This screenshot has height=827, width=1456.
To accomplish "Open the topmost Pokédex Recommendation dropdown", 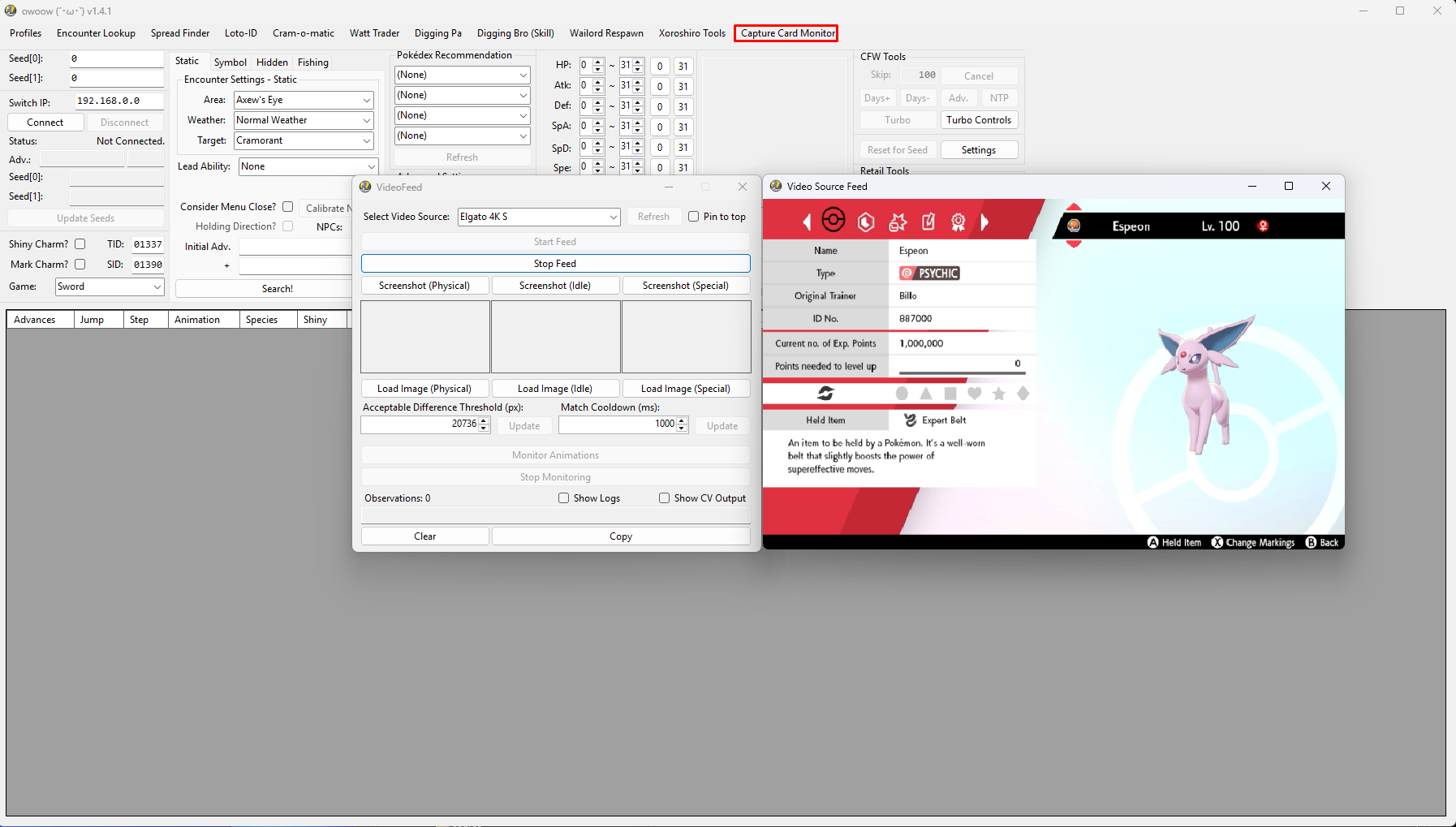I will tap(462, 75).
